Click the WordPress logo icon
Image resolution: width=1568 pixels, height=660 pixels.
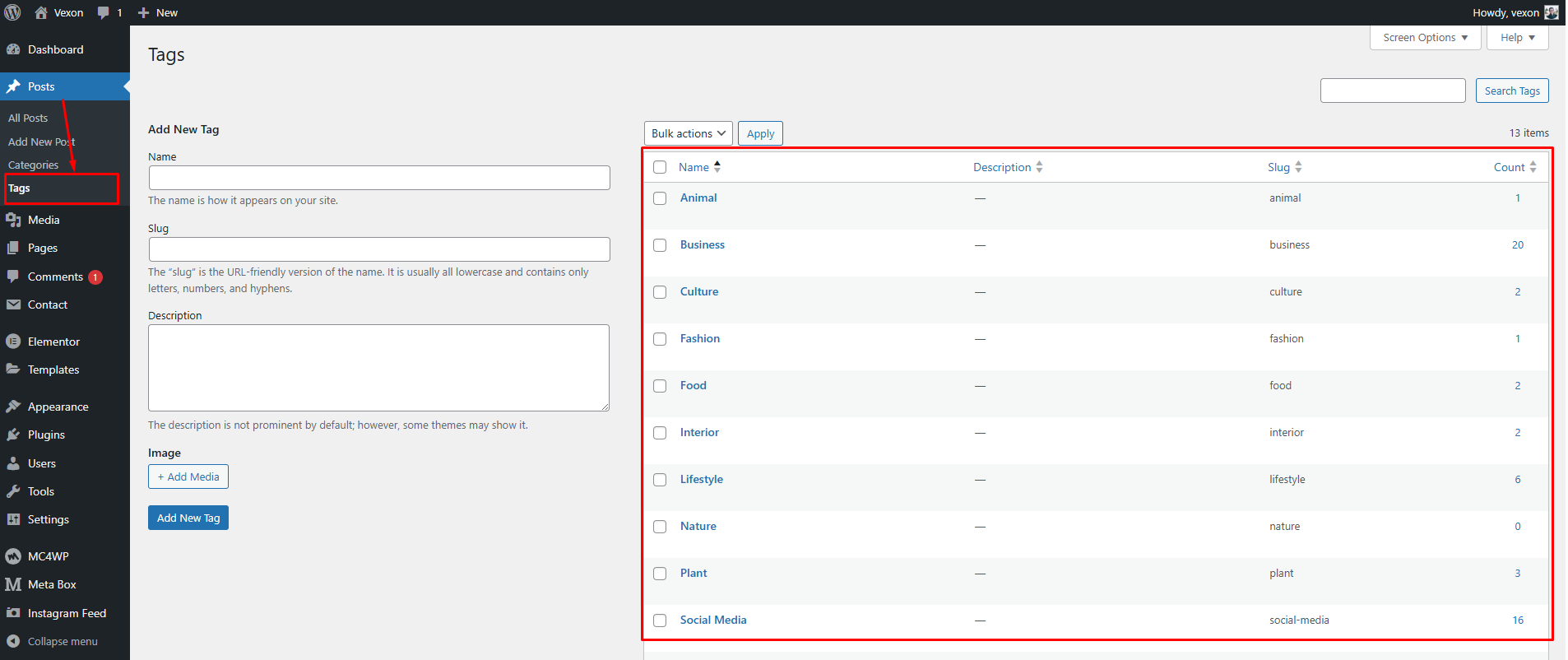[x=12, y=12]
